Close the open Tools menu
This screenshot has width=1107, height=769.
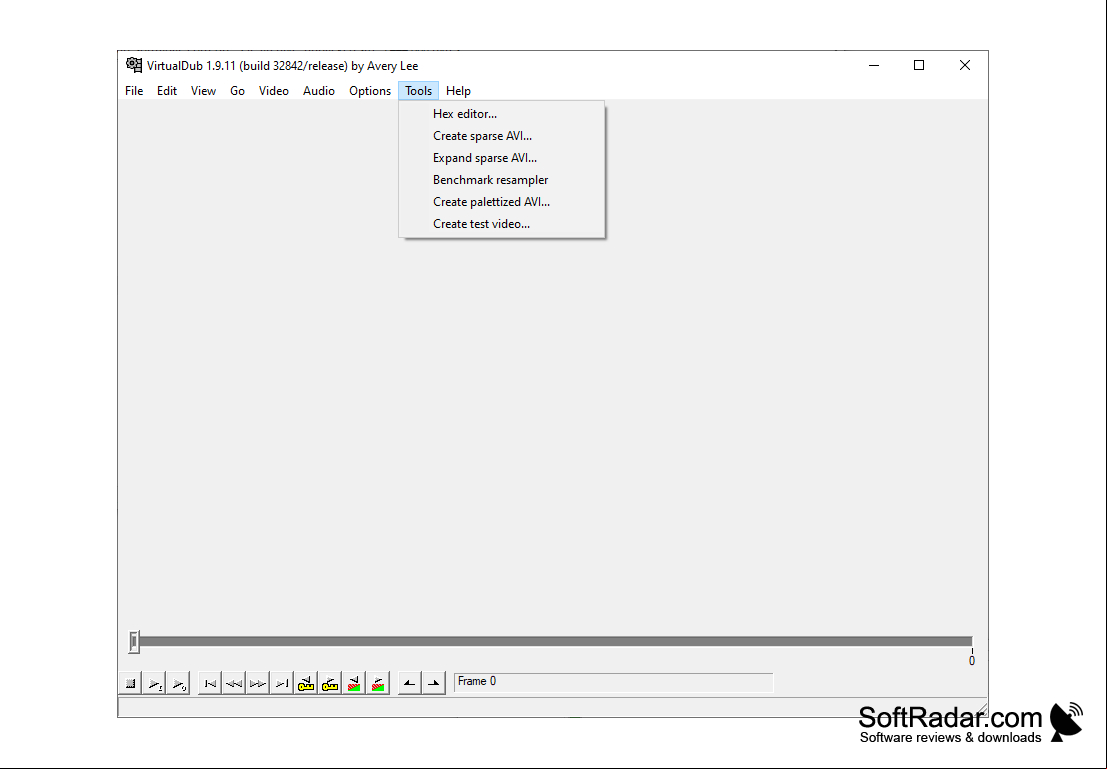tap(419, 91)
